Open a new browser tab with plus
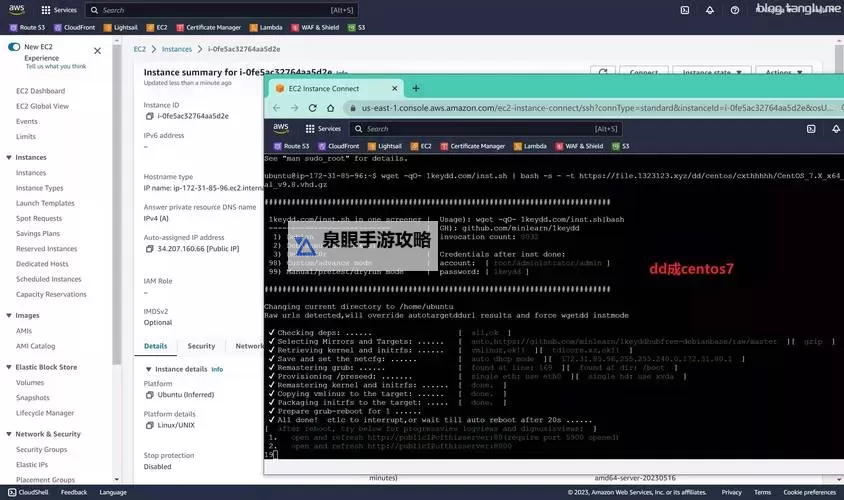The width and height of the screenshot is (844, 500). (x=416, y=88)
